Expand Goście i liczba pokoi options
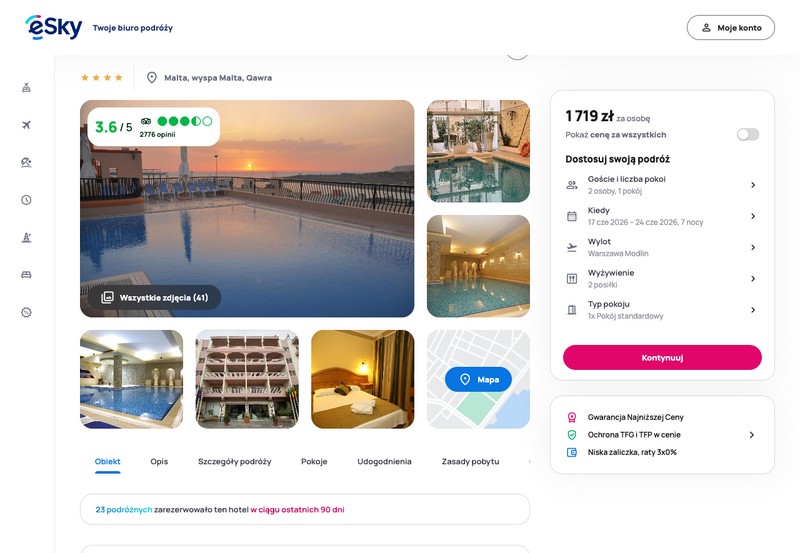Image resolution: width=800 pixels, height=553 pixels. tap(662, 185)
